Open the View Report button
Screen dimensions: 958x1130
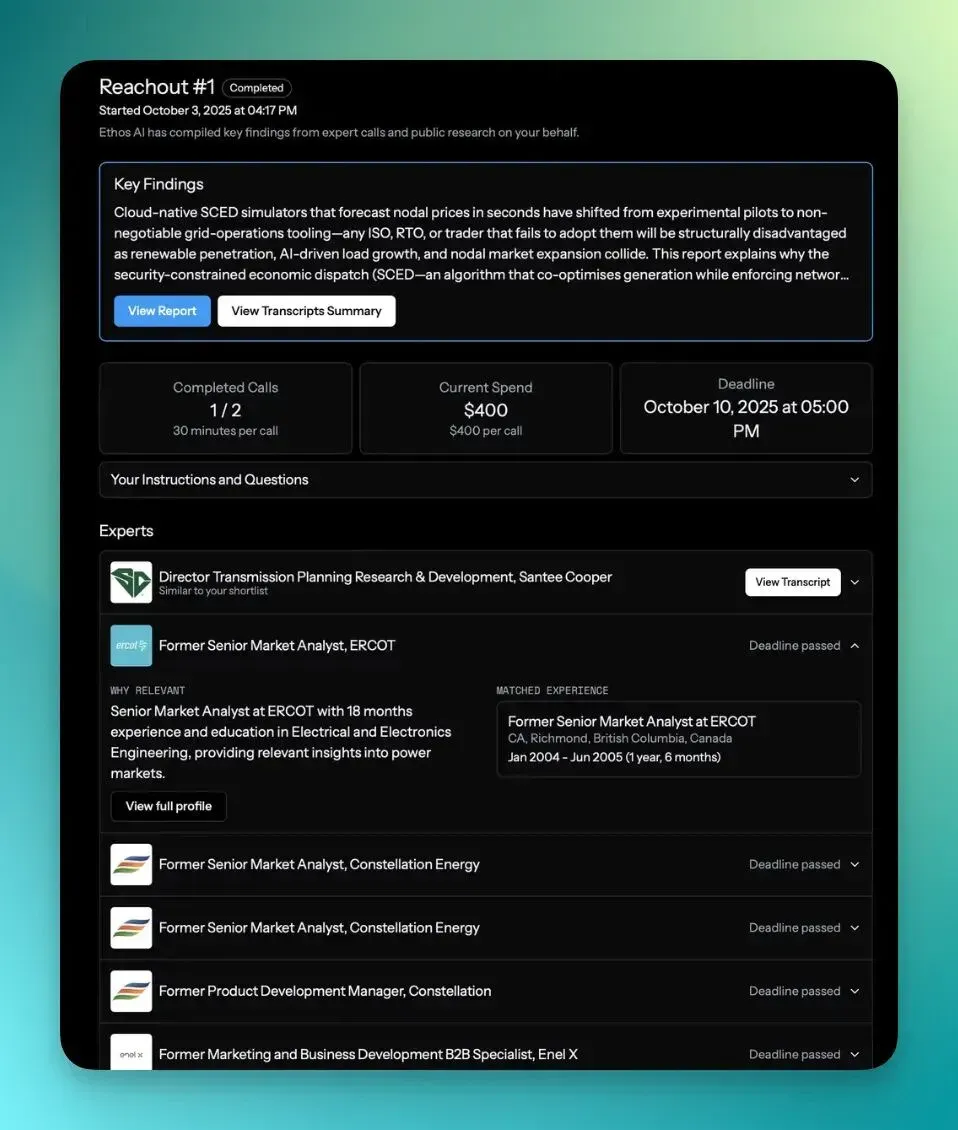point(162,311)
